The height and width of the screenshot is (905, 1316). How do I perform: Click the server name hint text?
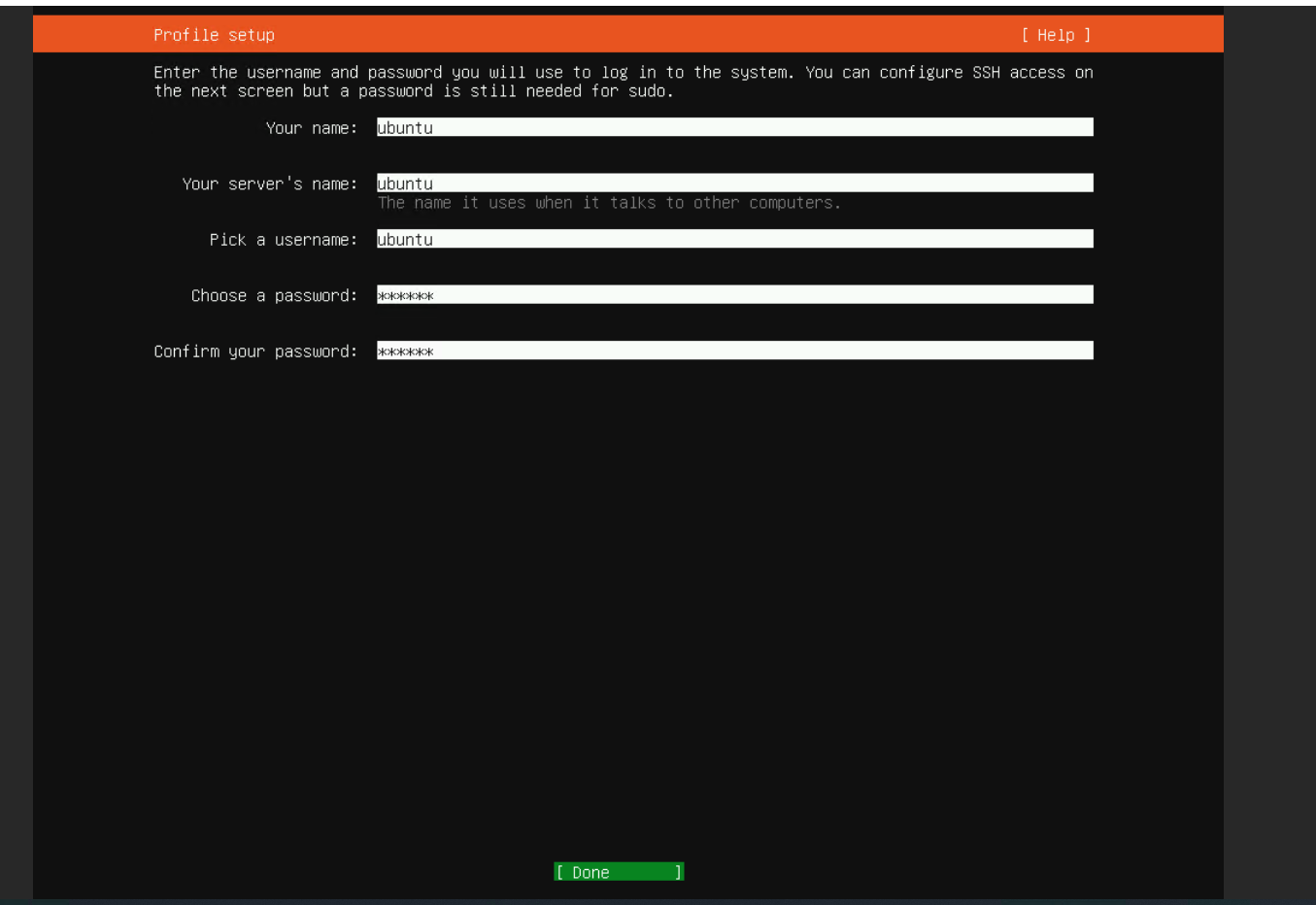tap(609, 203)
